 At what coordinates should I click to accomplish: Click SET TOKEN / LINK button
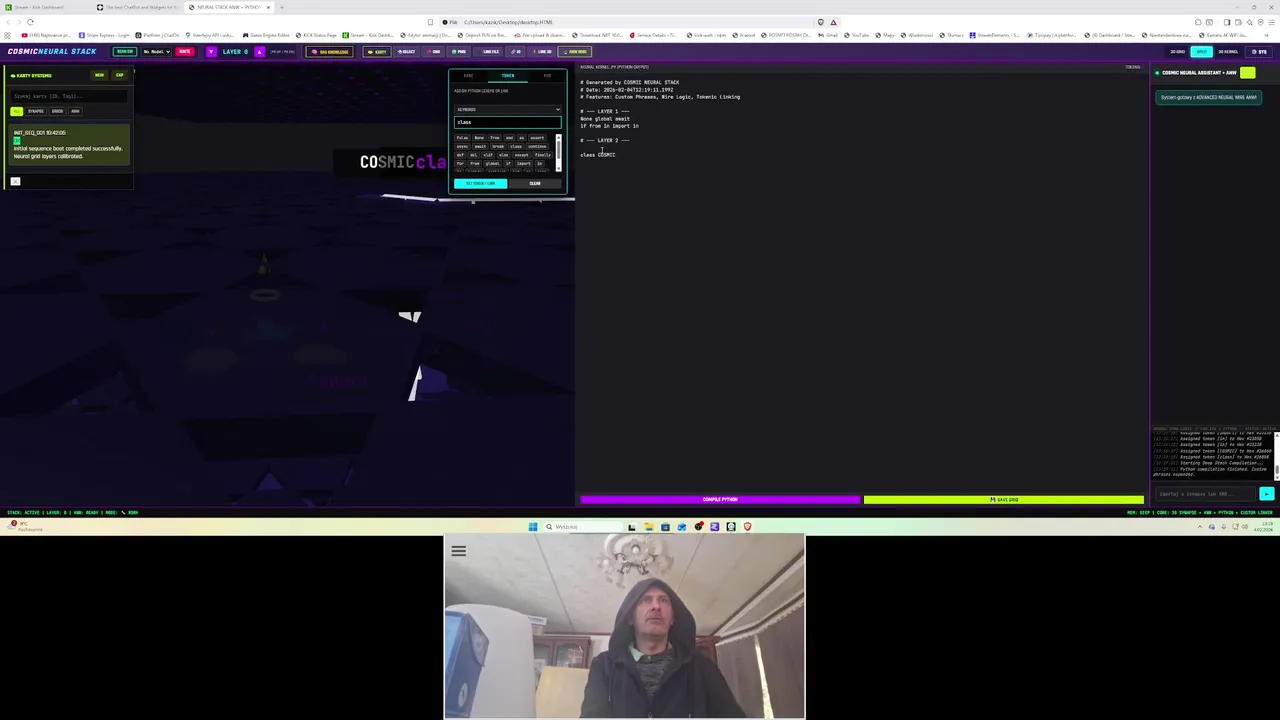tap(480, 183)
